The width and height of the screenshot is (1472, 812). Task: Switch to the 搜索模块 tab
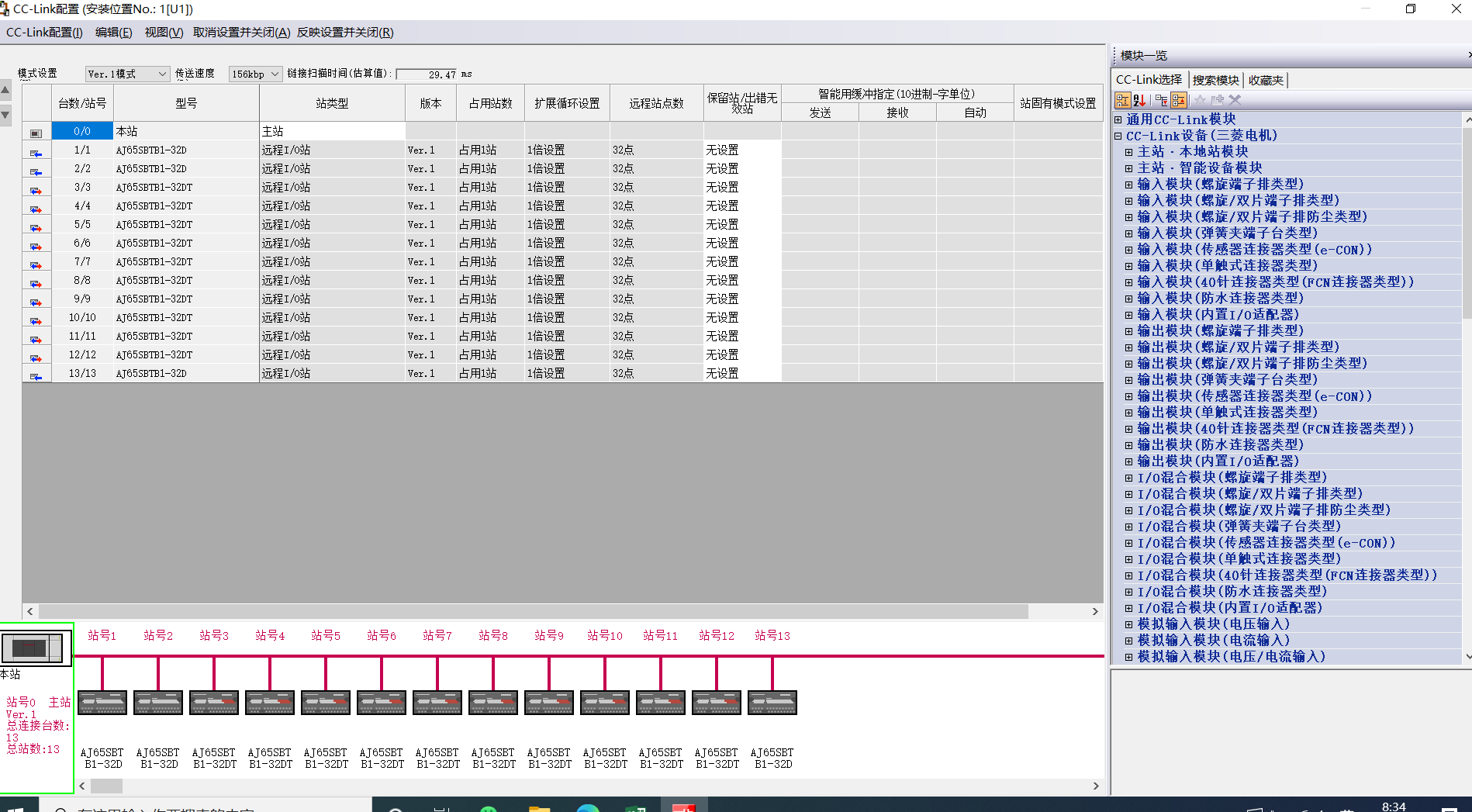pos(1215,80)
